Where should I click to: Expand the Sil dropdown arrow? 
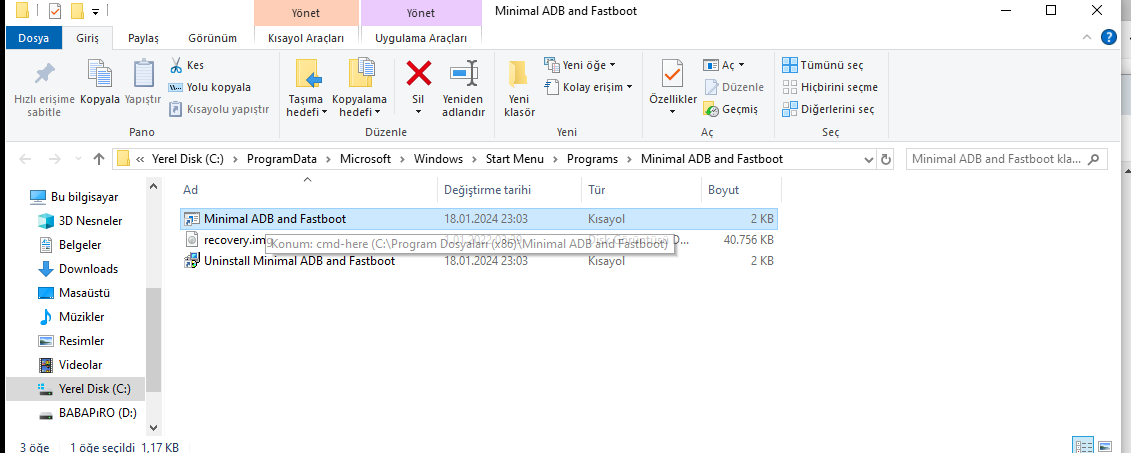418,113
